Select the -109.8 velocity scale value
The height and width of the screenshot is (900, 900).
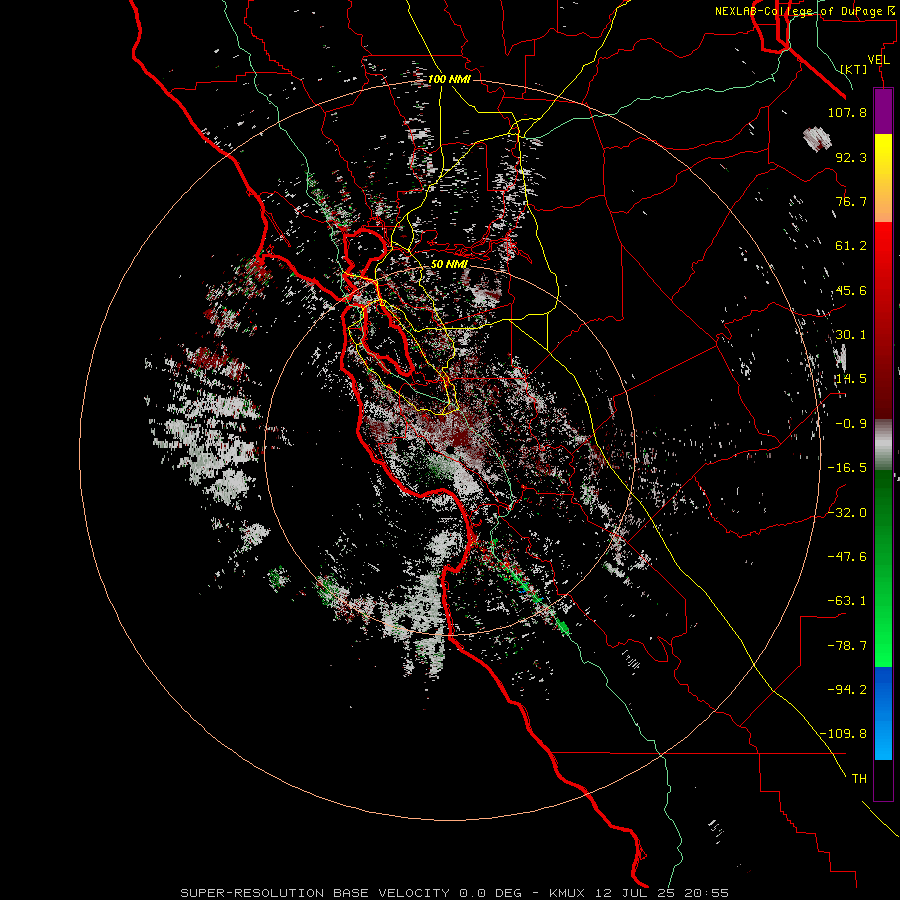pyautogui.click(x=844, y=734)
